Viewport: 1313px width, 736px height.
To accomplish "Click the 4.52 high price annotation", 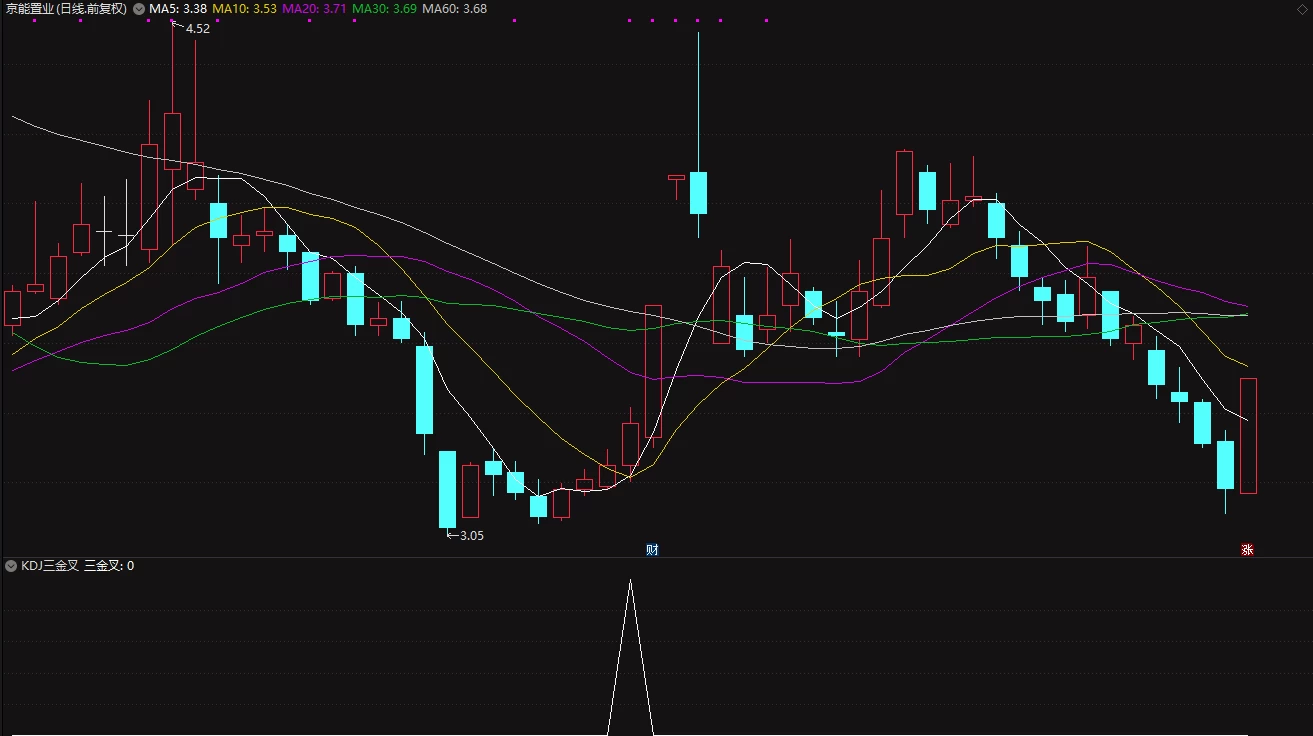I will click(197, 29).
